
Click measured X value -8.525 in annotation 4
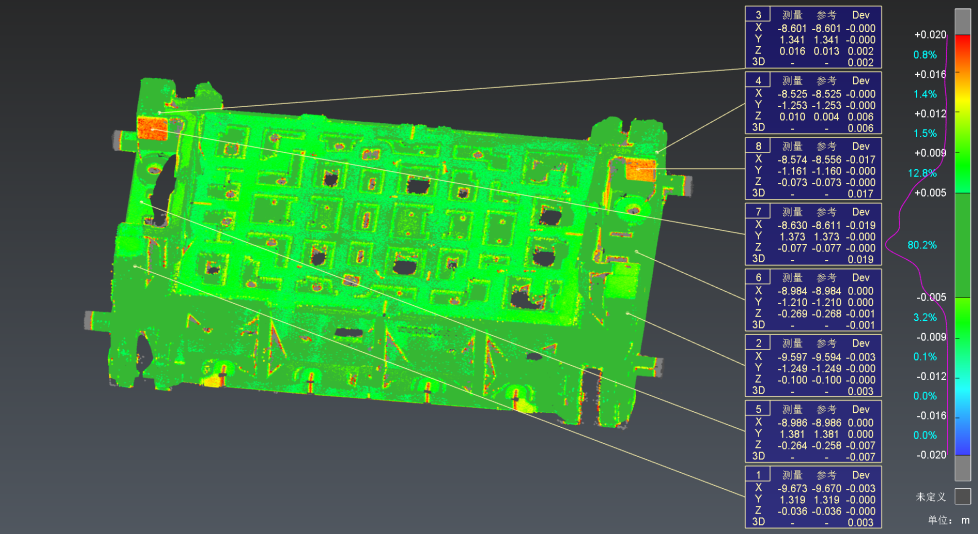point(792,94)
